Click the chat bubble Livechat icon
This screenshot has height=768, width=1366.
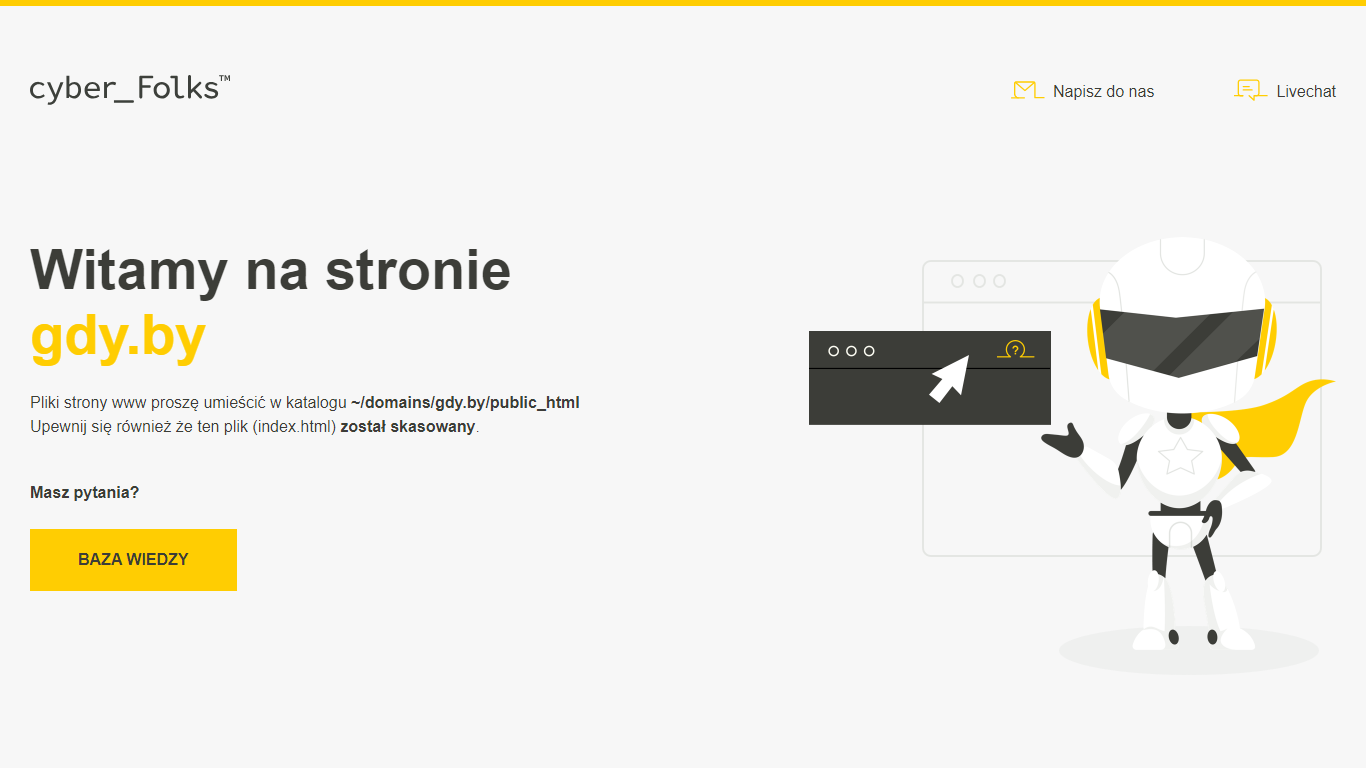click(x=1251, y=91)
